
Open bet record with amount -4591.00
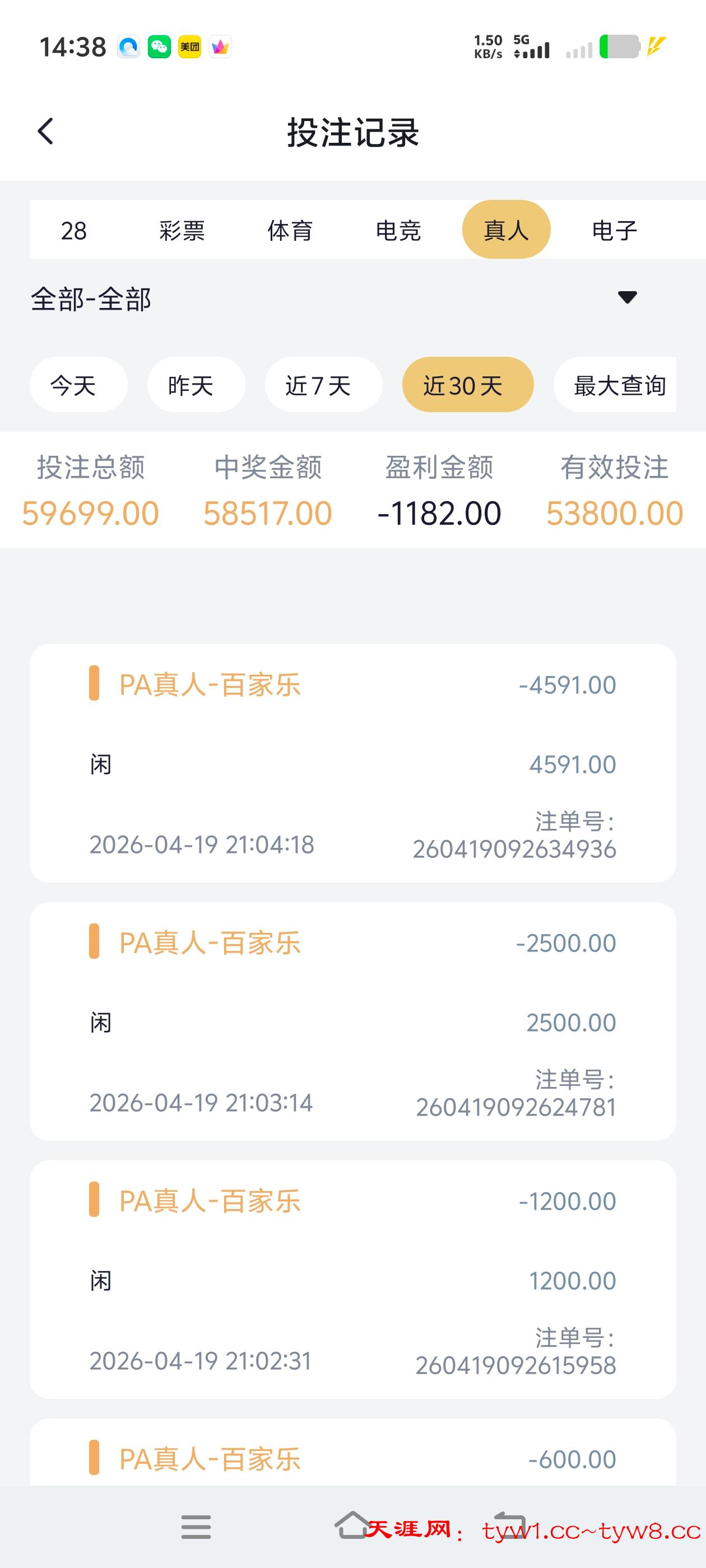point(352,763)
